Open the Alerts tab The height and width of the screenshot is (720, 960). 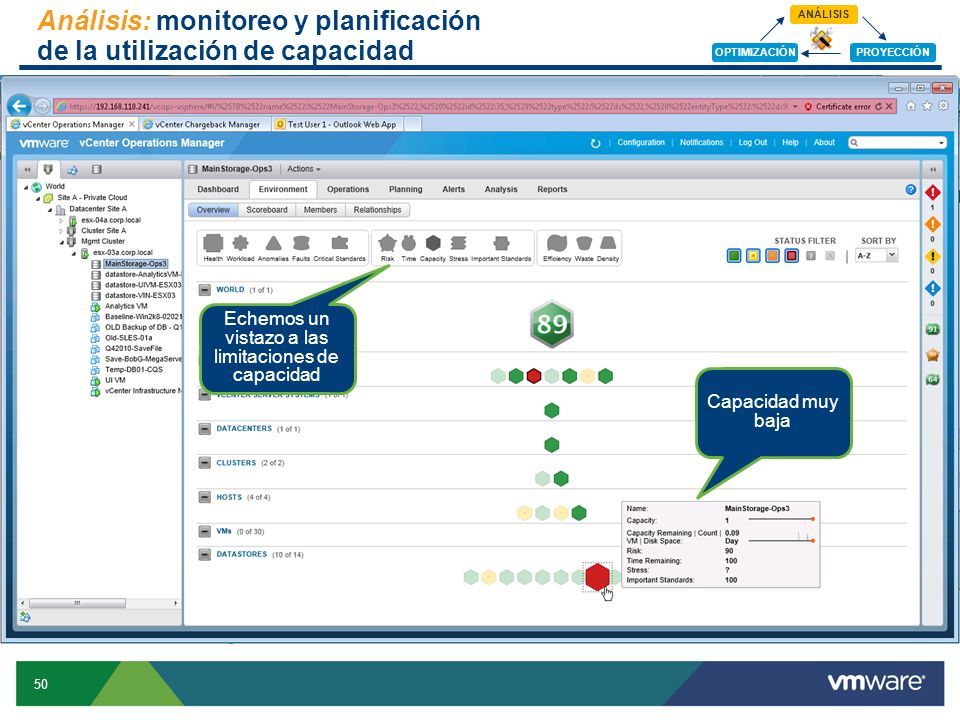point(454,189)
